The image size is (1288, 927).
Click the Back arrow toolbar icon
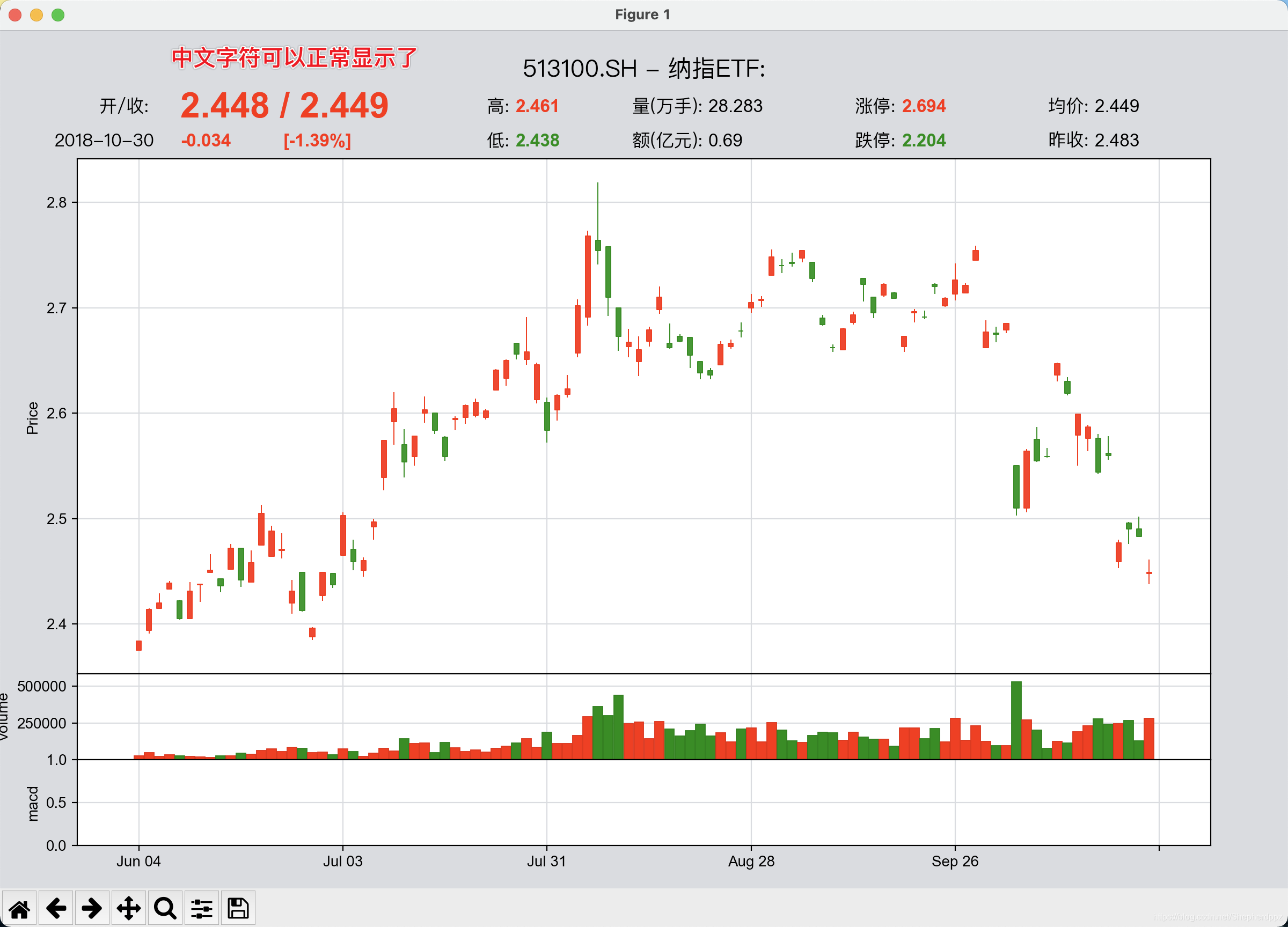point(56,909)
